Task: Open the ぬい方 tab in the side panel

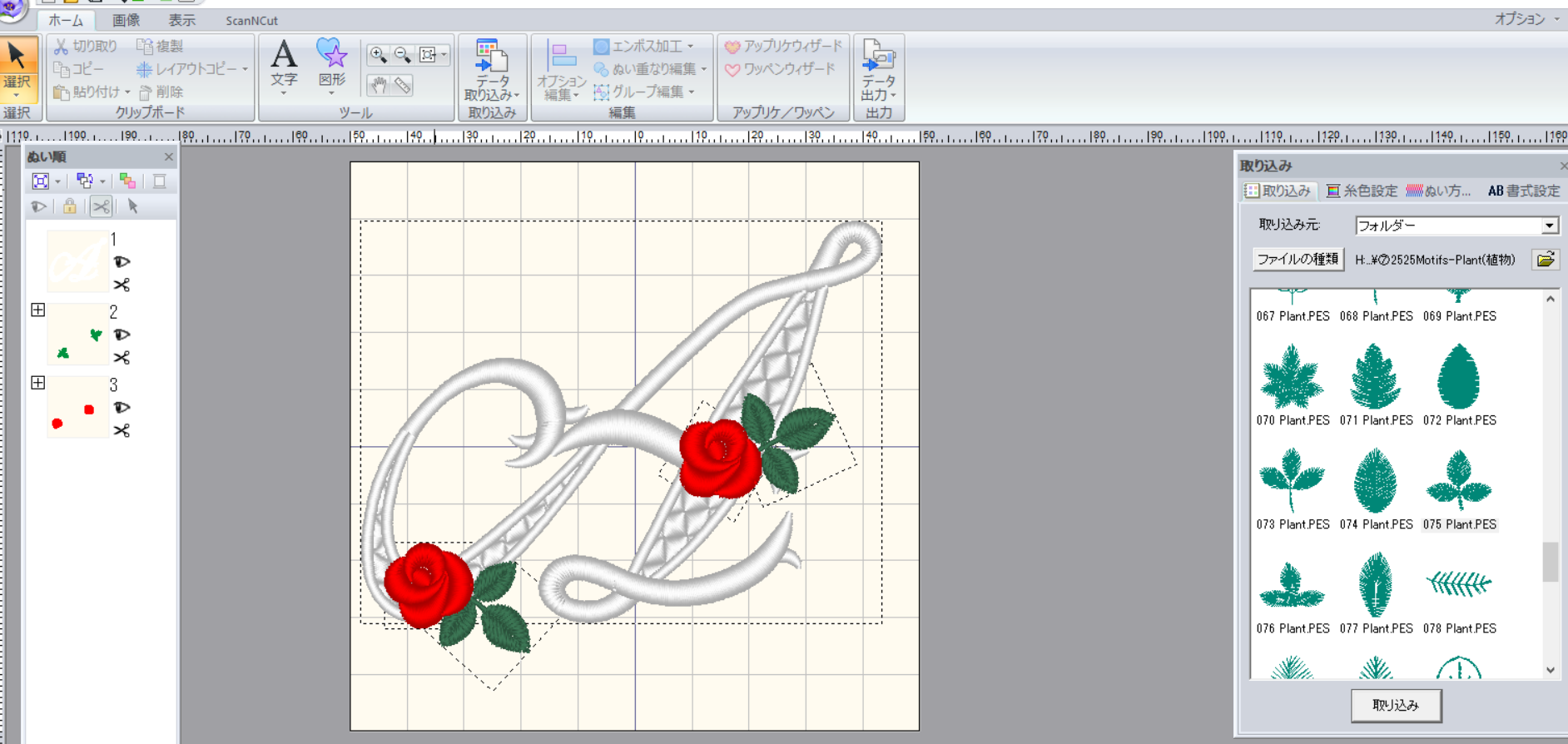Action: [1438, 191]
